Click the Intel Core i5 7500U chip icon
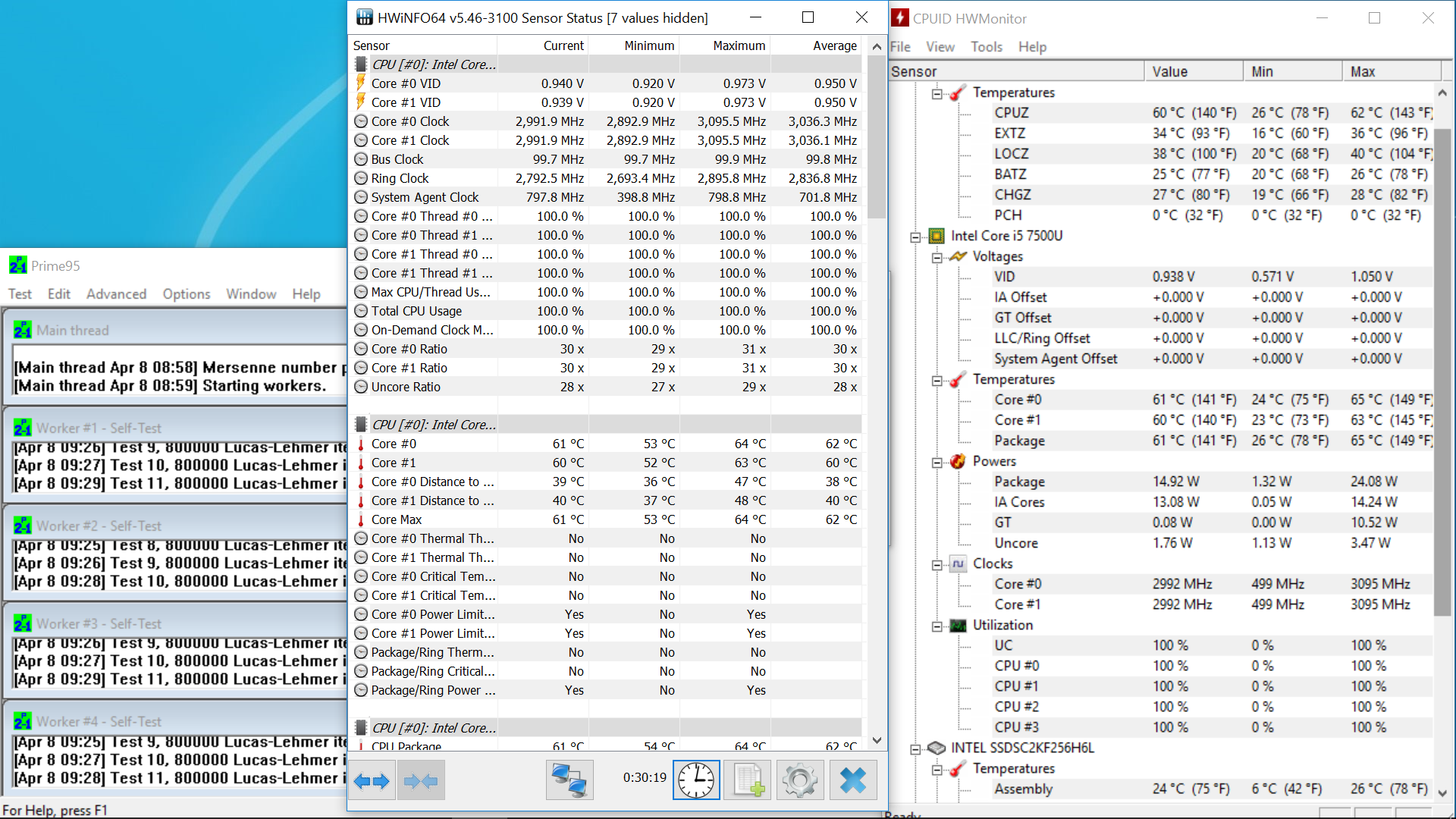 (937, 236)
